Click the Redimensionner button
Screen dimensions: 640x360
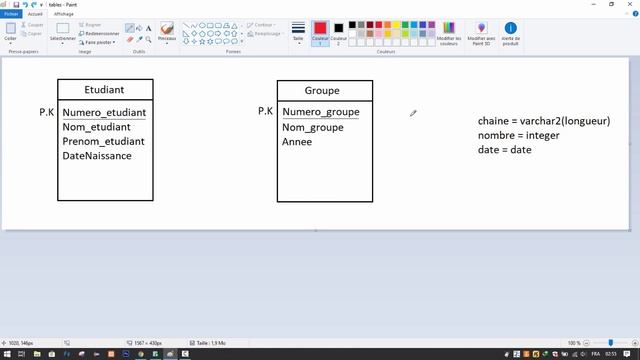tap(99, 33)
